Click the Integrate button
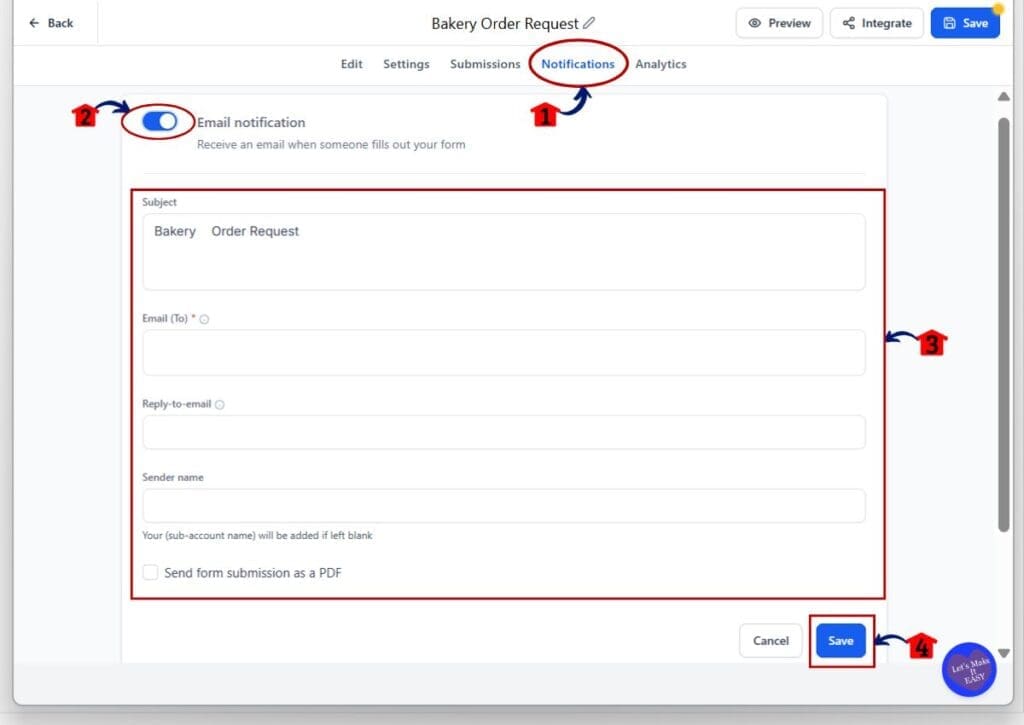 click(876, 23)
